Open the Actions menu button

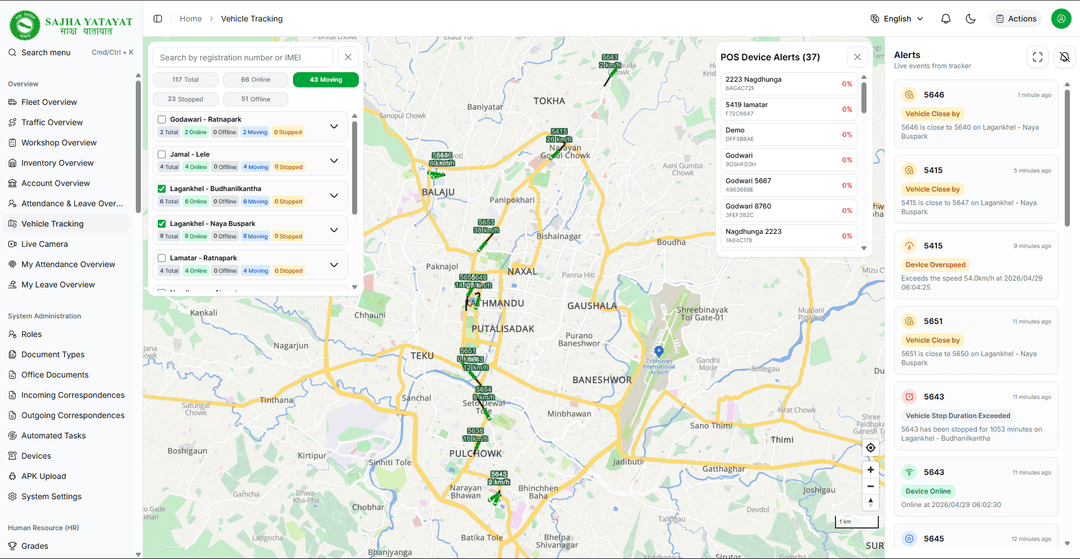click(x=1016, y=19)
